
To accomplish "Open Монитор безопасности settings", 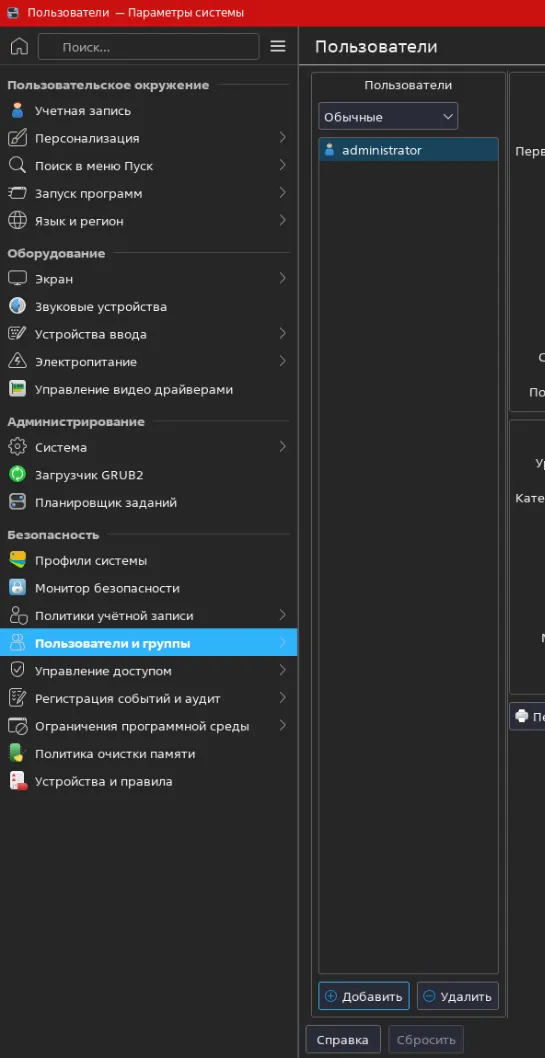I will [148, 588].
